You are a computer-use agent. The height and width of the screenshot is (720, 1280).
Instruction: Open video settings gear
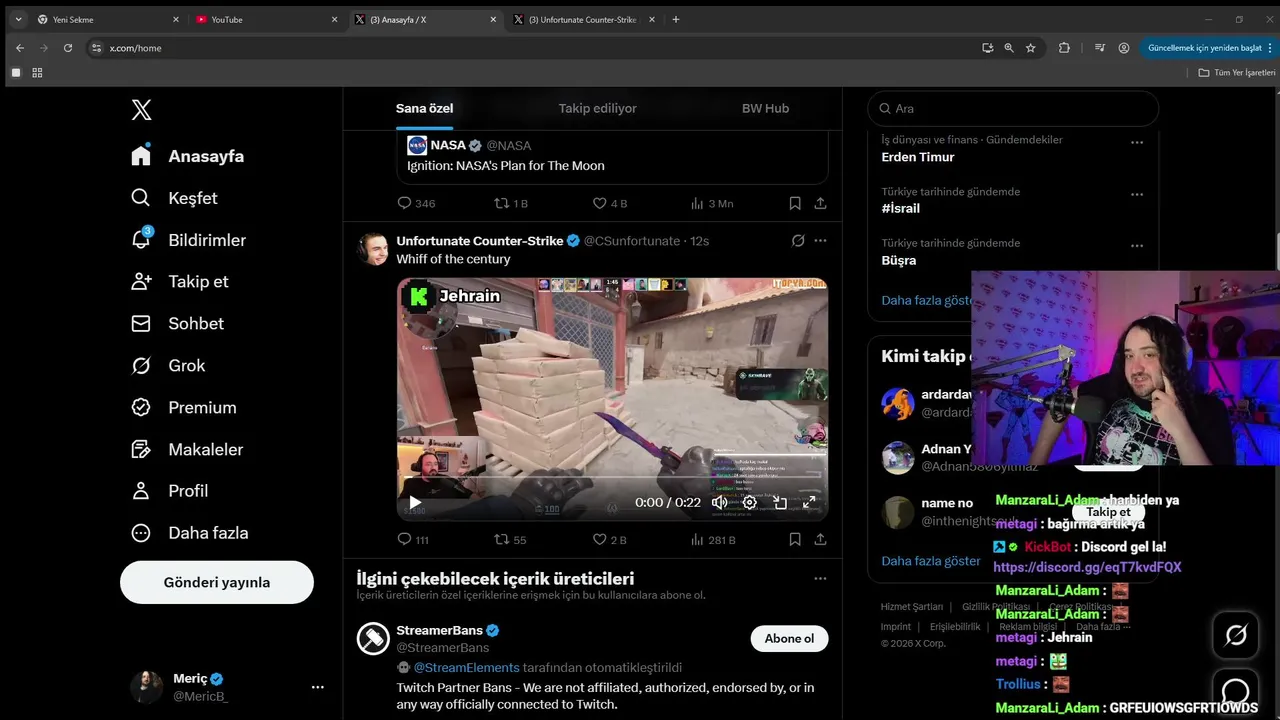click(x=749, y=502)
